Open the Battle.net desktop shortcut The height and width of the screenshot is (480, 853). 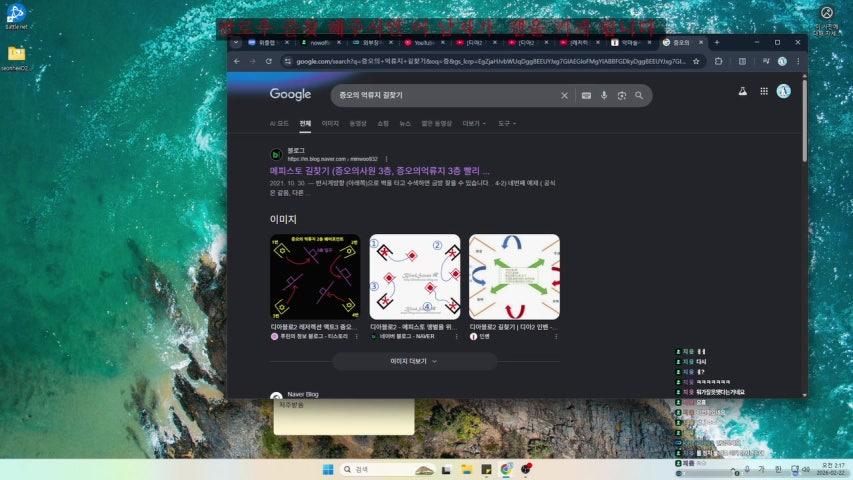16,16
